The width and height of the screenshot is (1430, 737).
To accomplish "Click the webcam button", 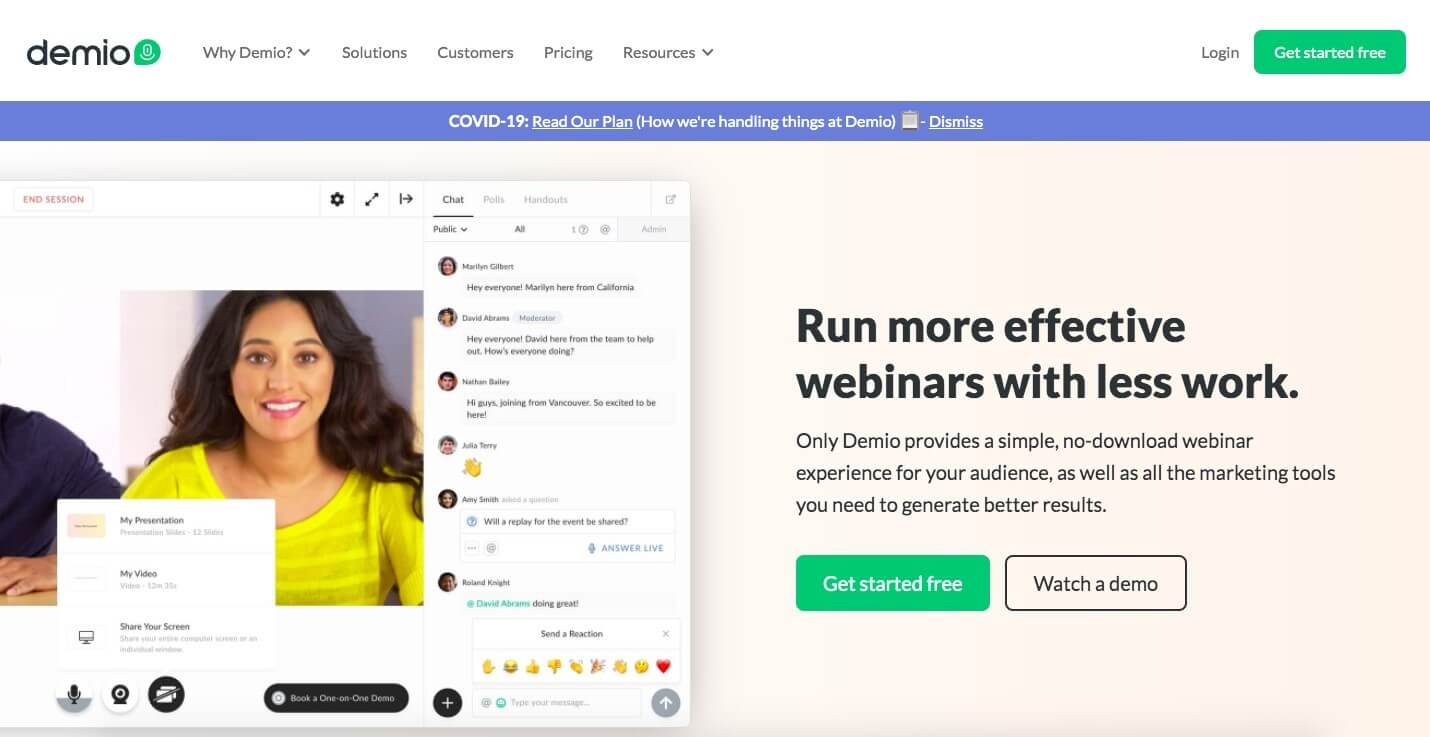I will [120, 694].
